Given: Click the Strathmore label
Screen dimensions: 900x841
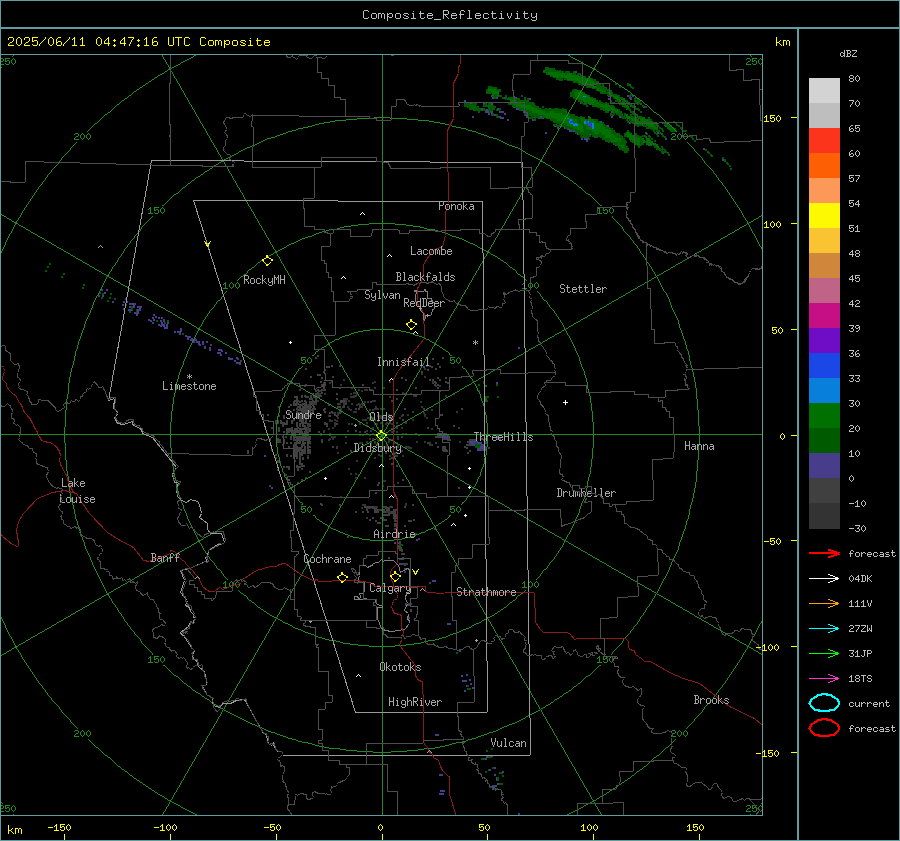Looking at the screenshot, I should pyautogui.click(x=486, y=592).
